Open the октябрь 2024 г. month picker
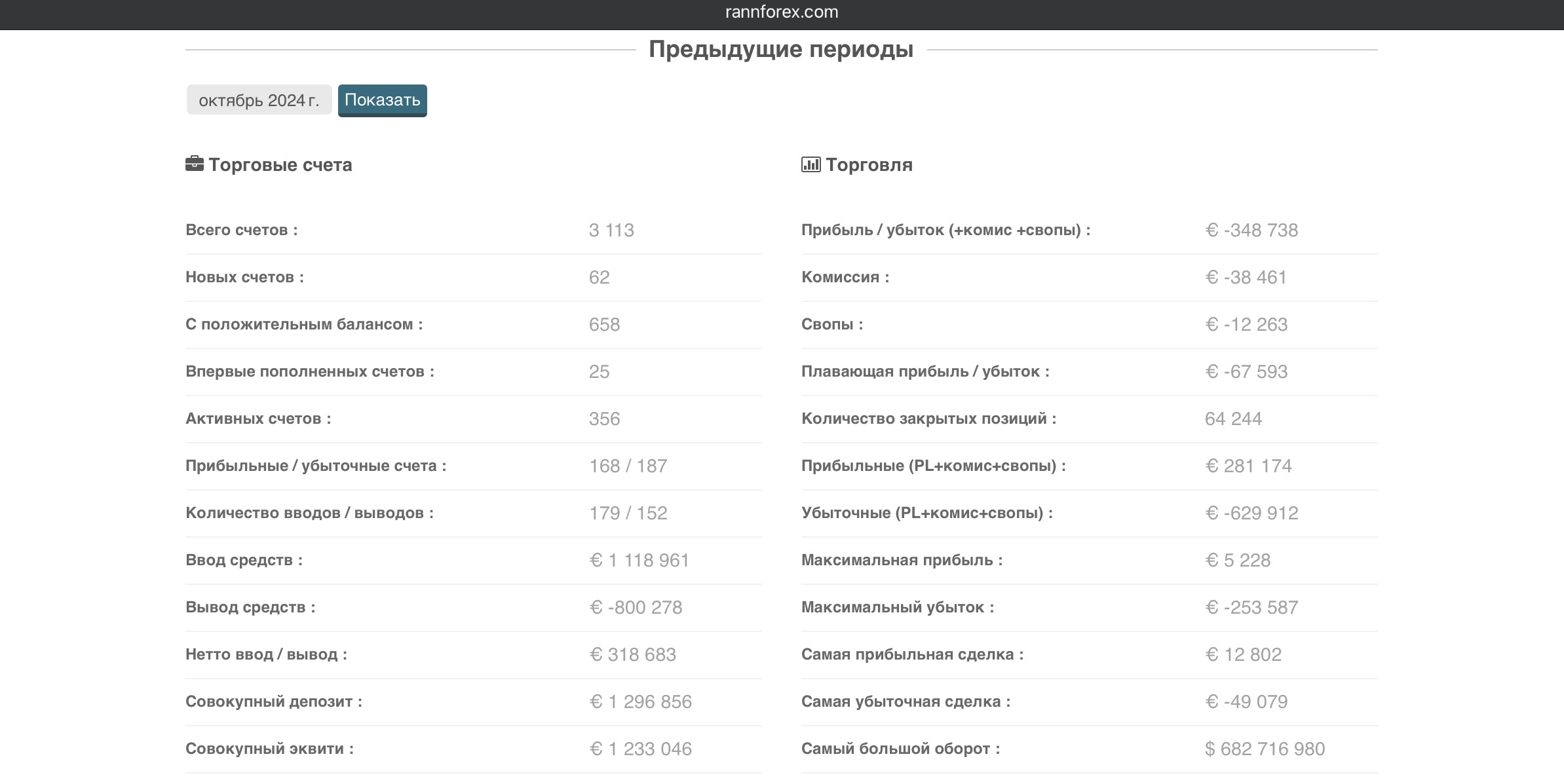The height and width of the screenshot is (784, 1564). [259, 100]
